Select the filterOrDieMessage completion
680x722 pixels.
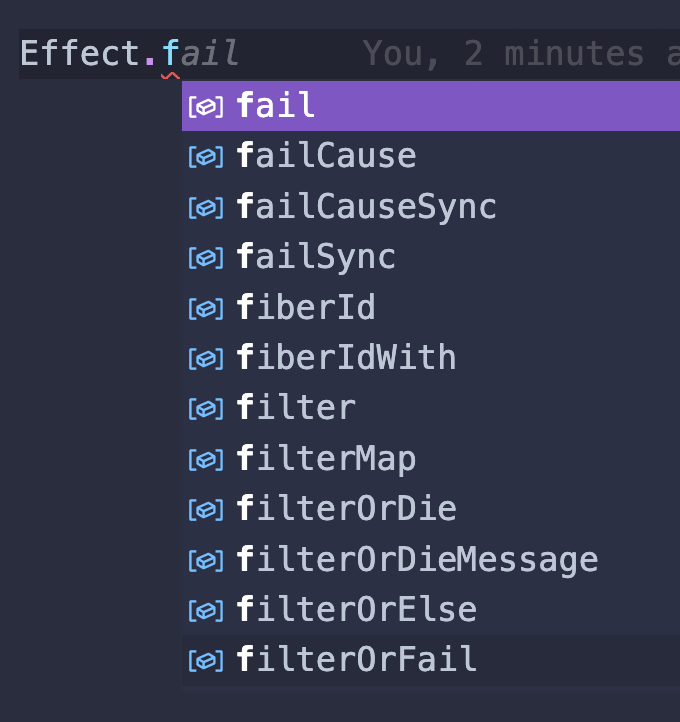[x=417, y=559]
